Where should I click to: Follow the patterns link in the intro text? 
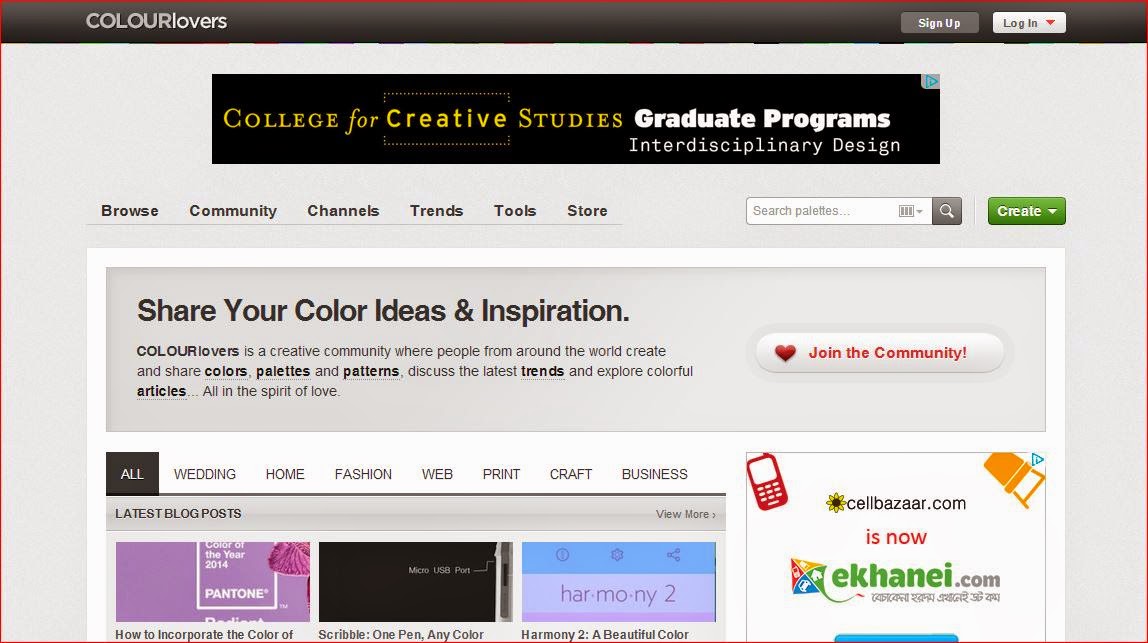tap(371, 371)
